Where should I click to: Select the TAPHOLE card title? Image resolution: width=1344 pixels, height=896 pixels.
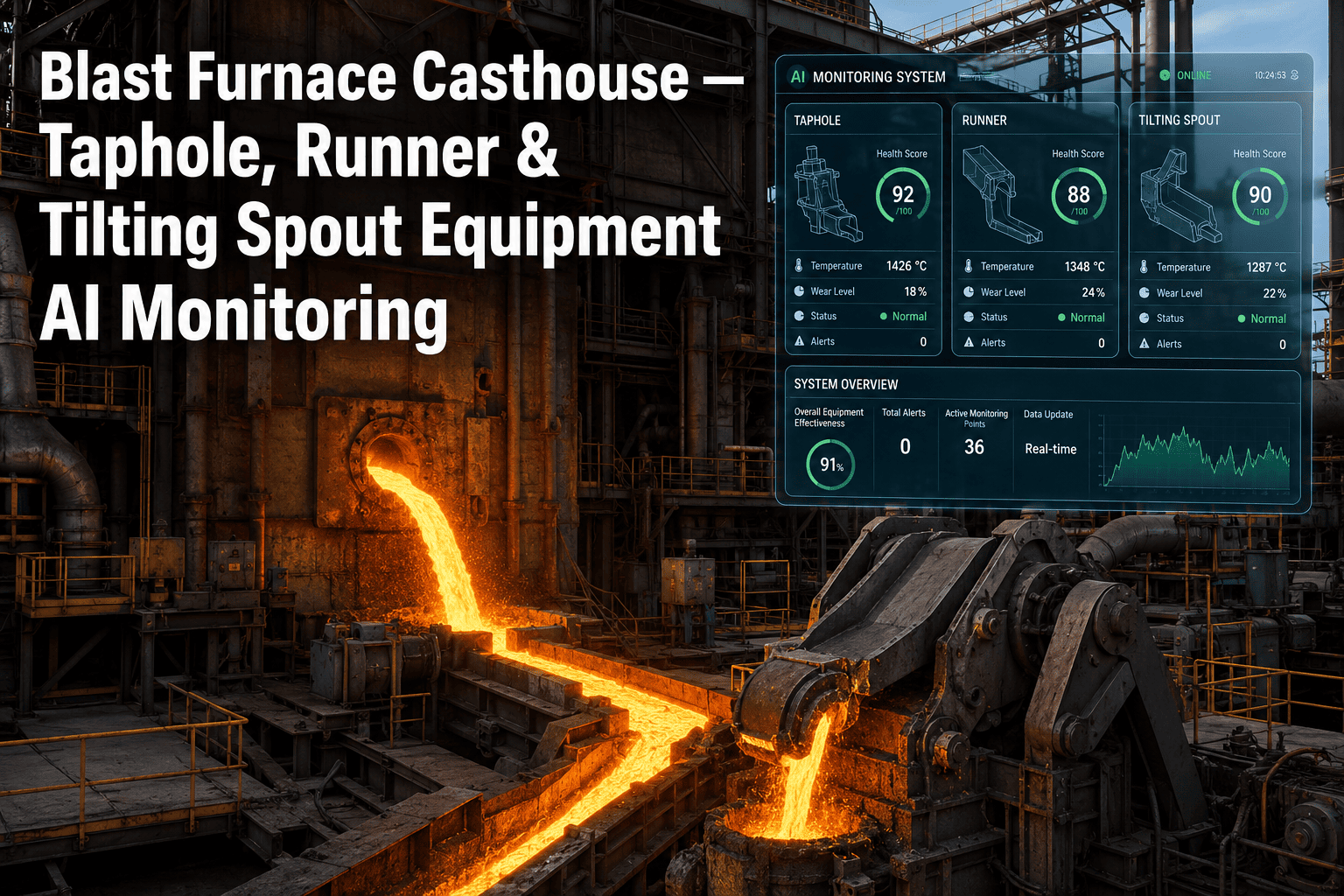click(817, 121)
